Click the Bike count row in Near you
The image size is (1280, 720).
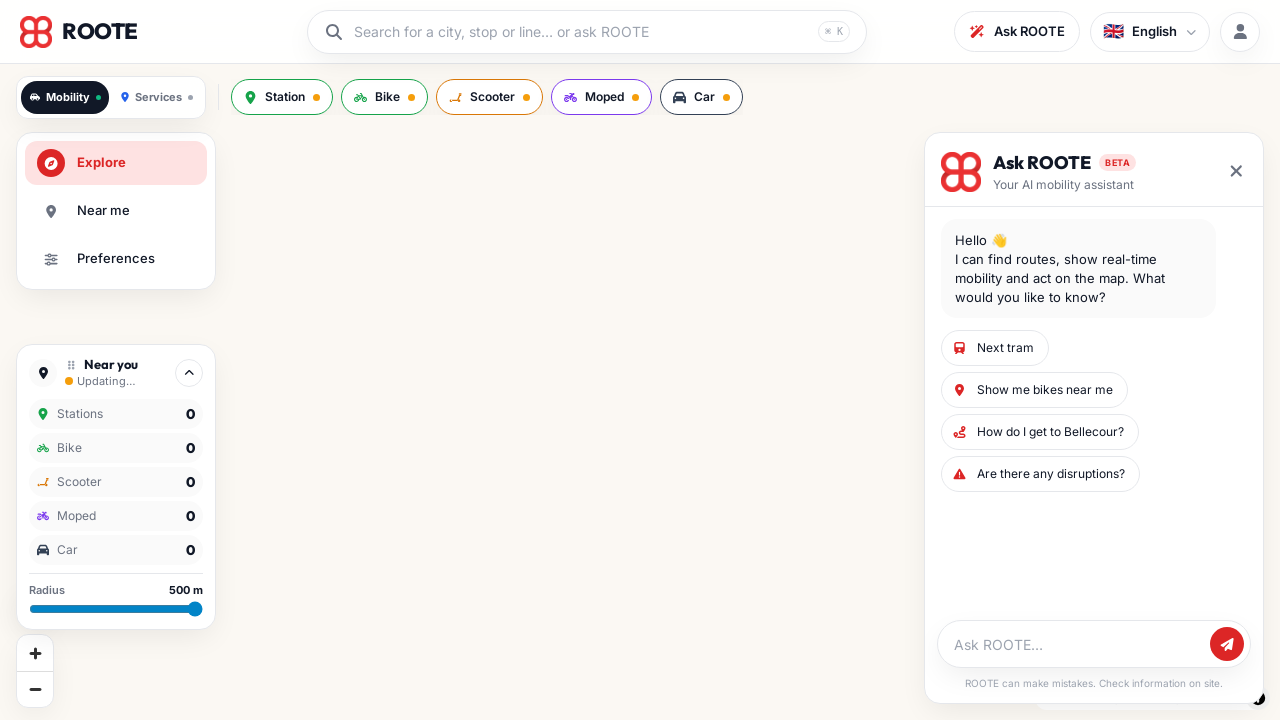(116, 448)
